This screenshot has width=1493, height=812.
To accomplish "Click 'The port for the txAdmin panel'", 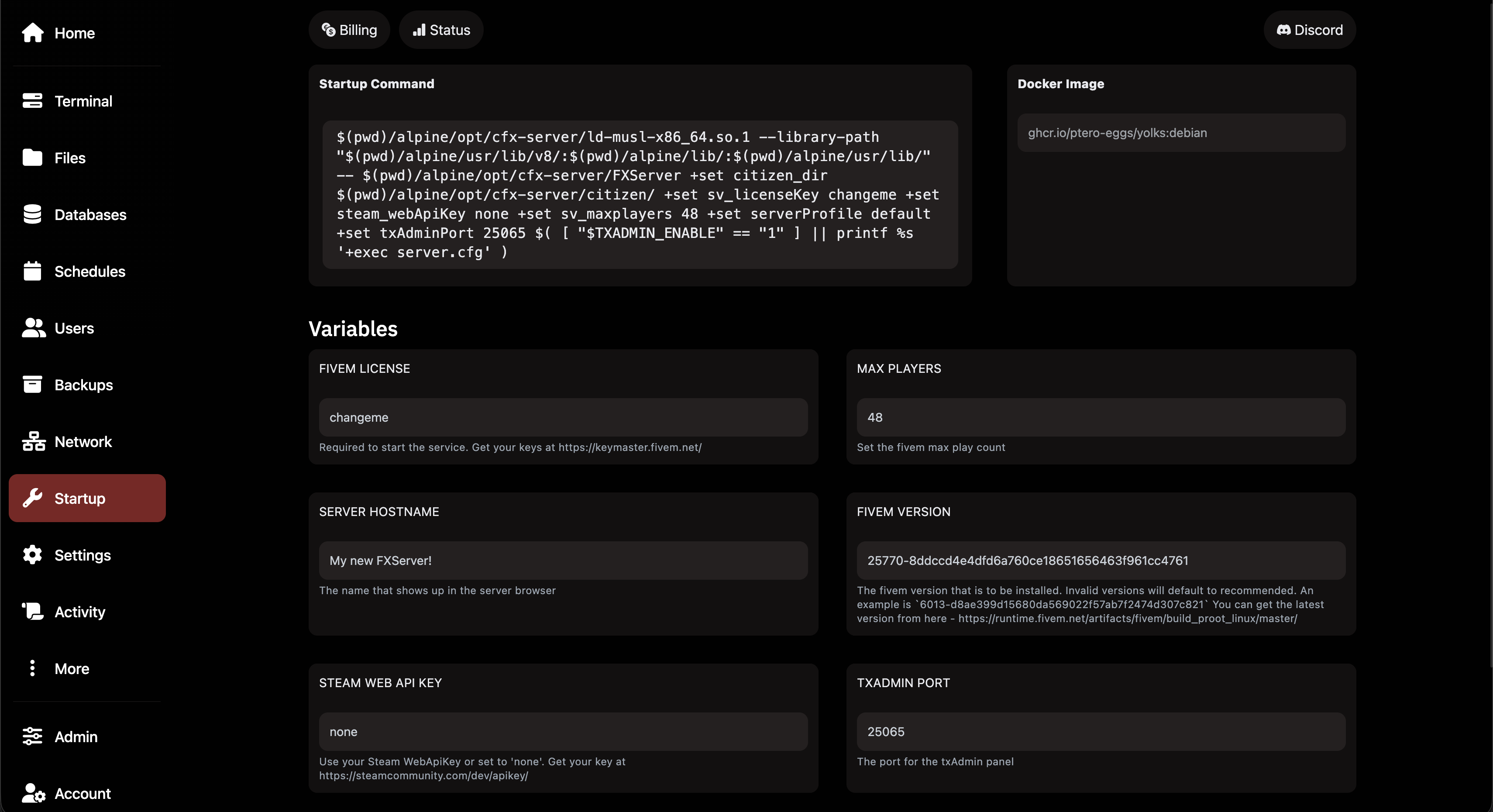I will [x=936, y=761].
